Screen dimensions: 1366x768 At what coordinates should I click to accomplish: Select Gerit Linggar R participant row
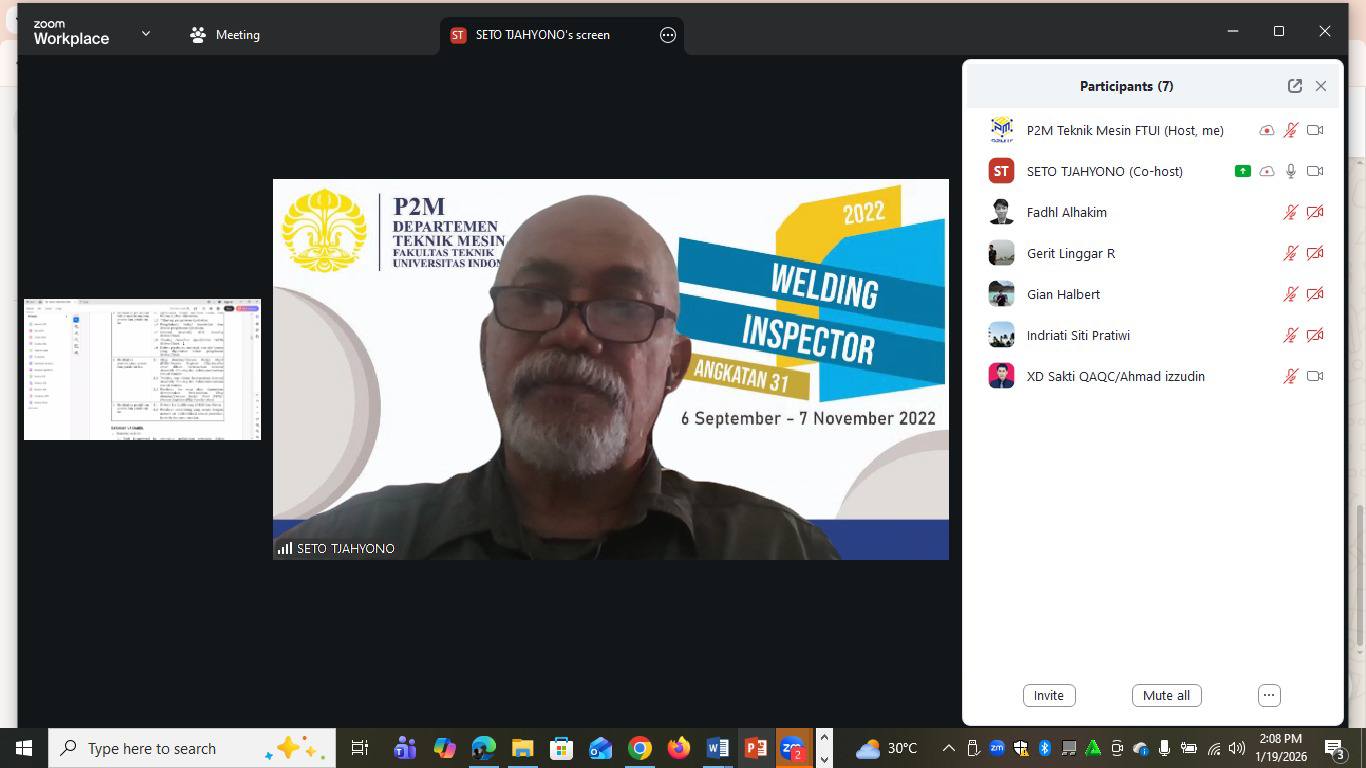coord(1155,253)
